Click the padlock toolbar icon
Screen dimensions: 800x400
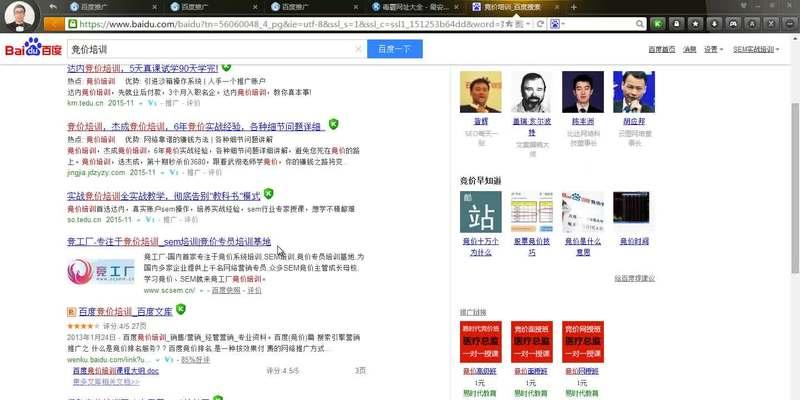coord(677,23)
